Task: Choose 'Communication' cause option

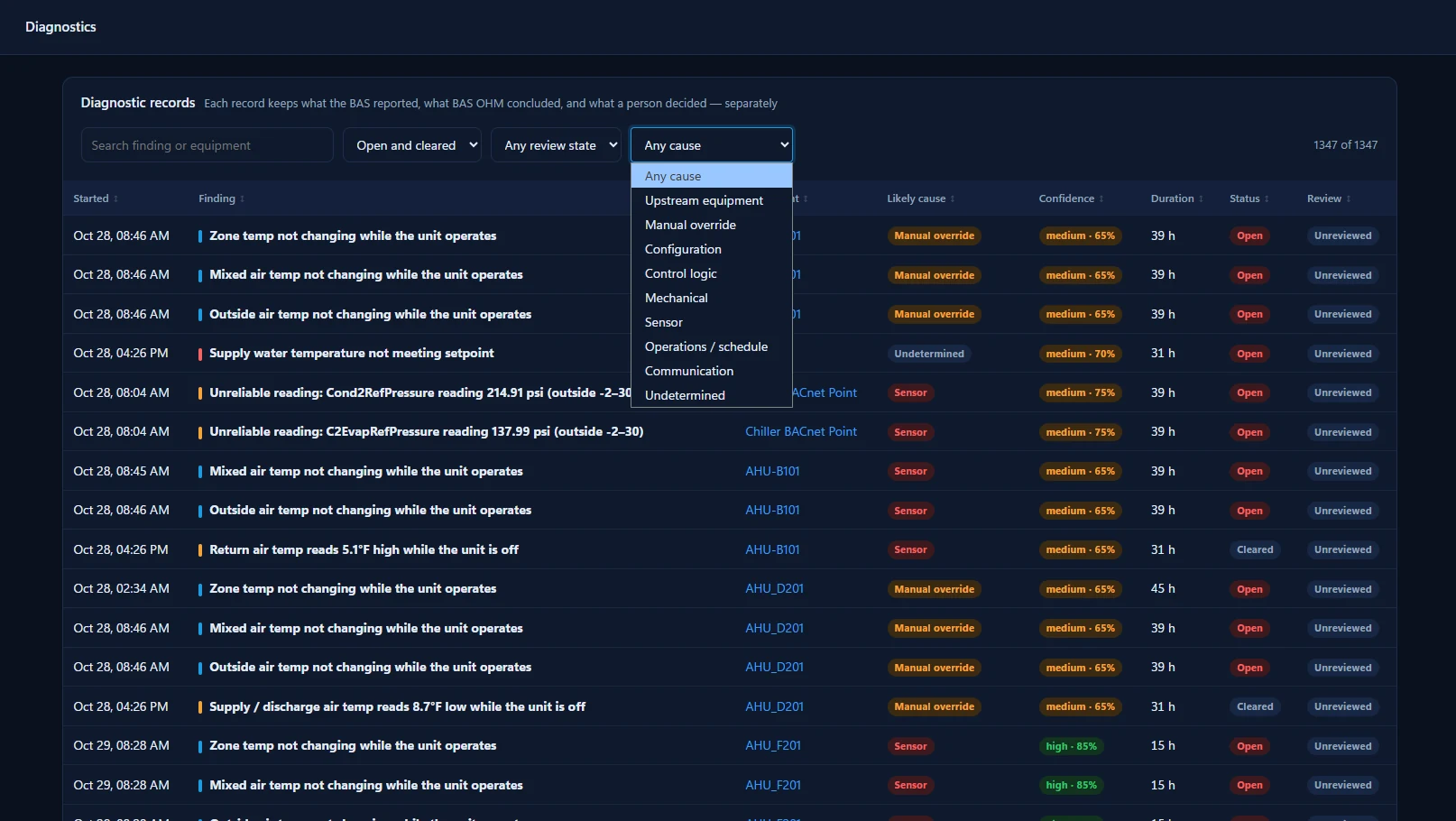Action: (x=711, y=371)
